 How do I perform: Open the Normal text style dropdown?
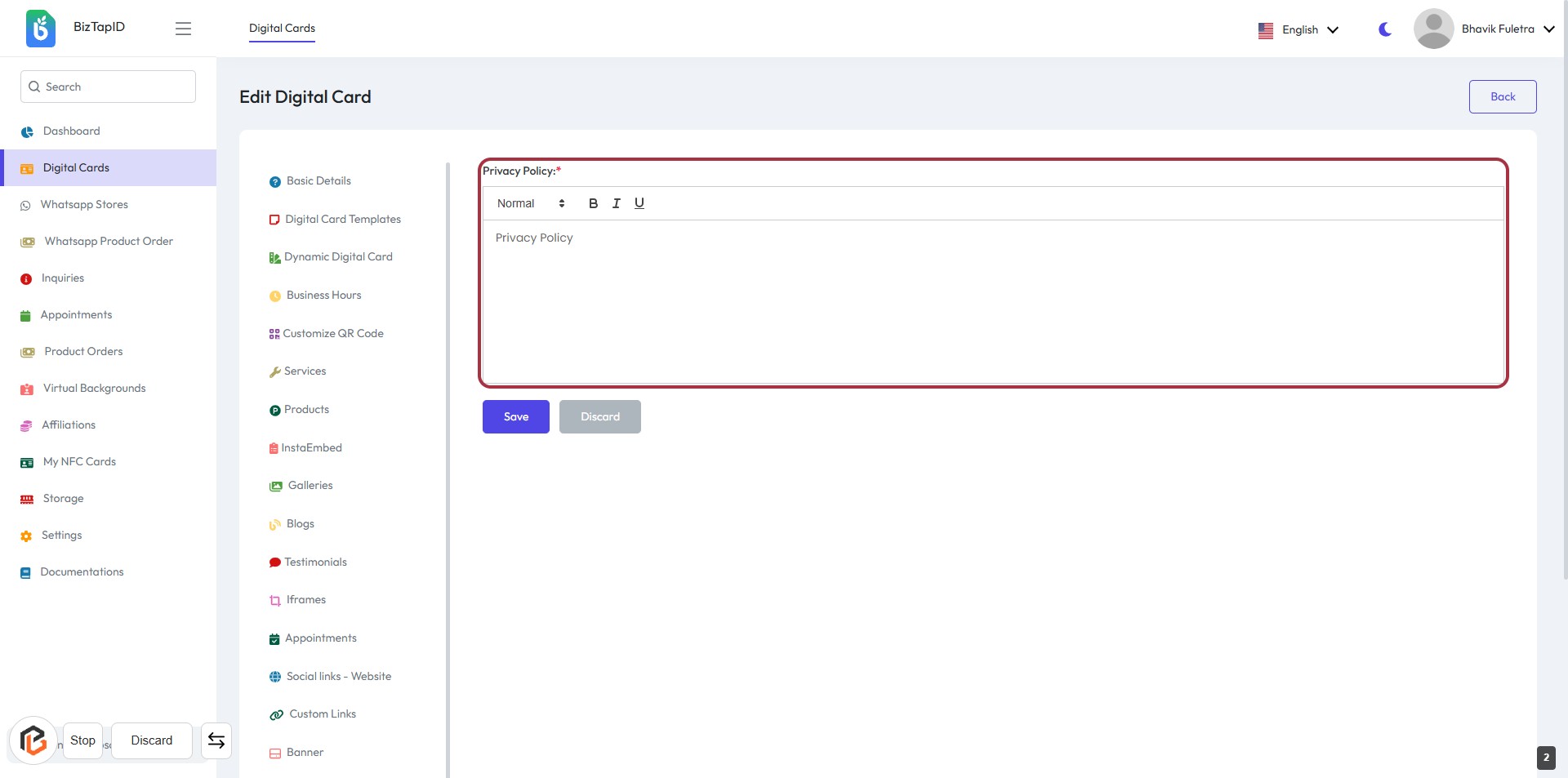coord(530,203)
